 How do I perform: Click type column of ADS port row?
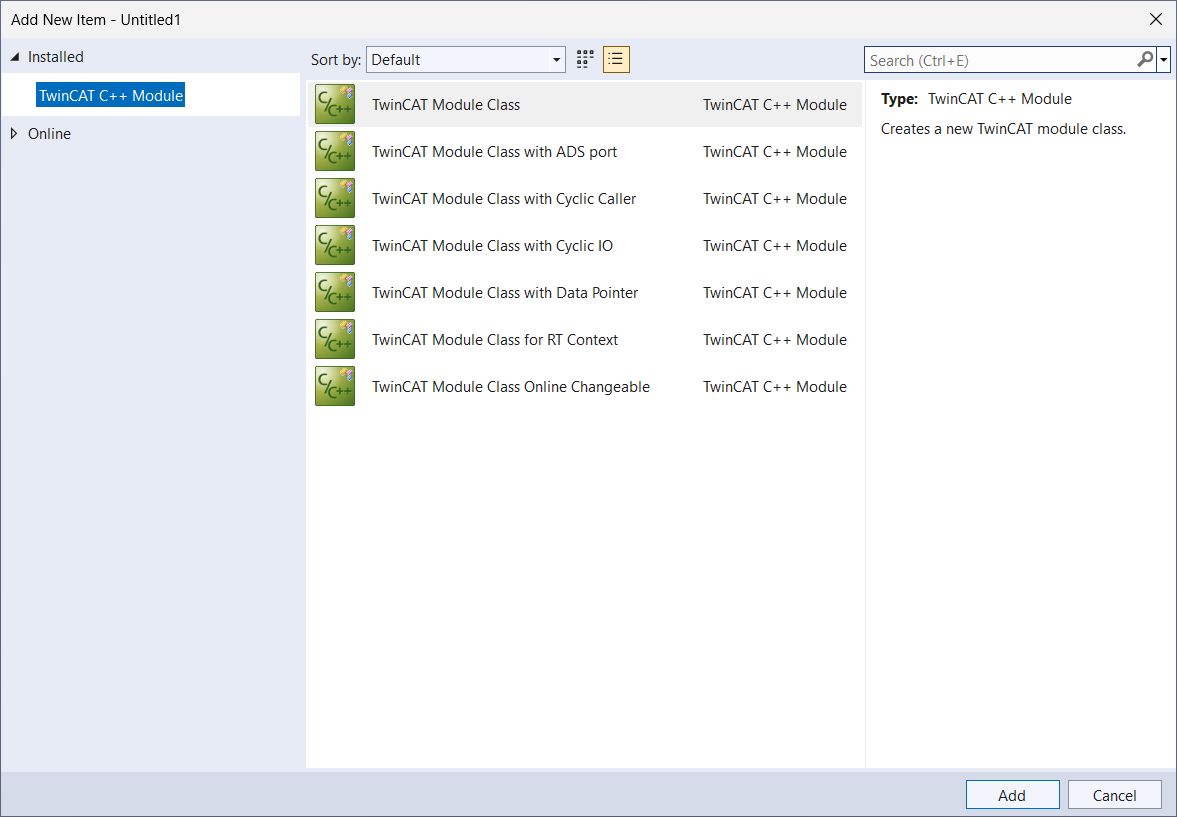pos(775,152)
